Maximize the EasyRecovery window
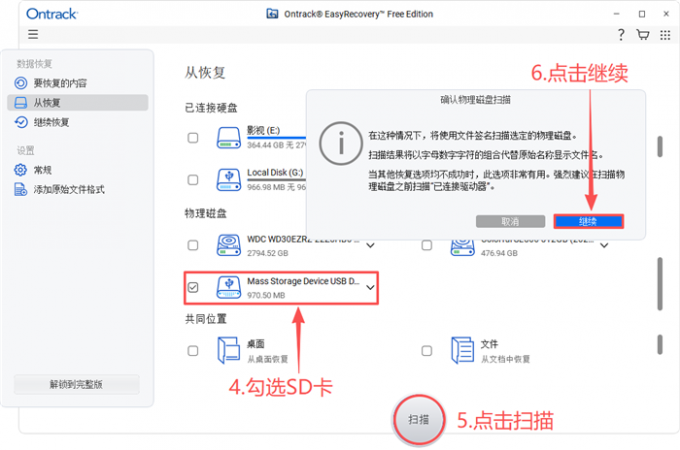680x450 pixels. [x=642, y=14]
